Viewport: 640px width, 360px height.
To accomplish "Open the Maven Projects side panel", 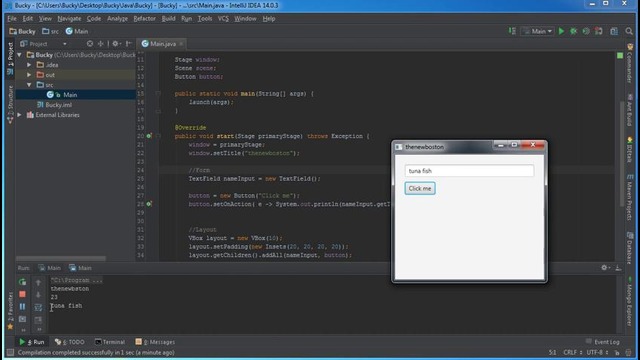I will (x=630, y=197).
